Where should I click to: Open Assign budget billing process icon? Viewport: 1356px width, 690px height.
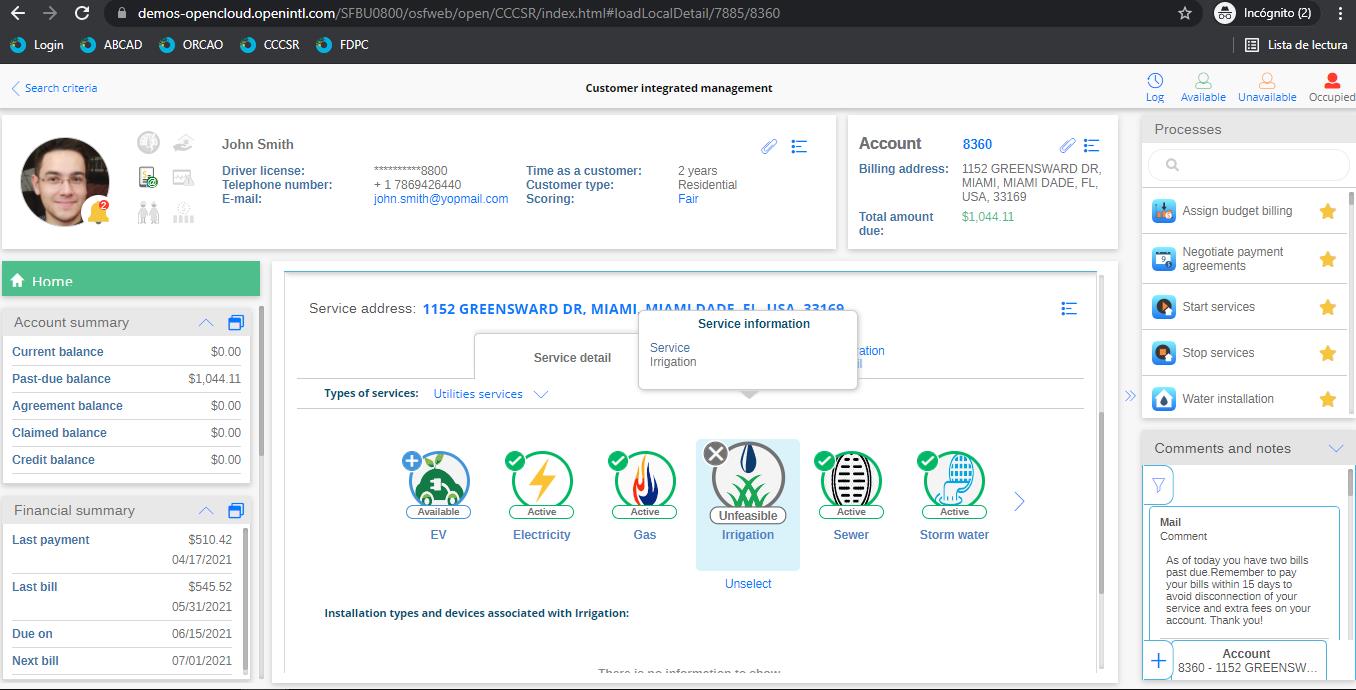(x=1164, y=211)
